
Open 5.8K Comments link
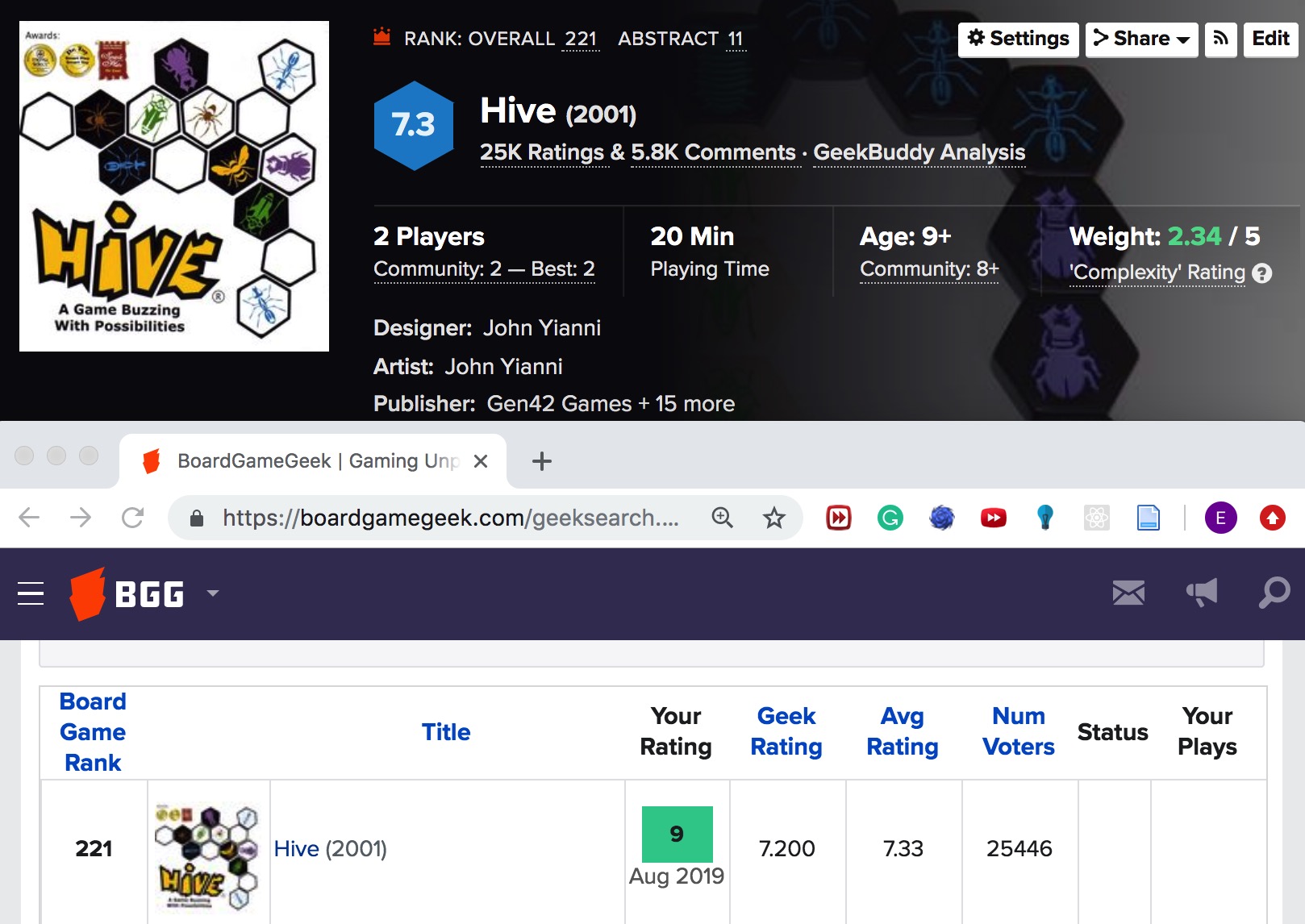tap(713, 152)
